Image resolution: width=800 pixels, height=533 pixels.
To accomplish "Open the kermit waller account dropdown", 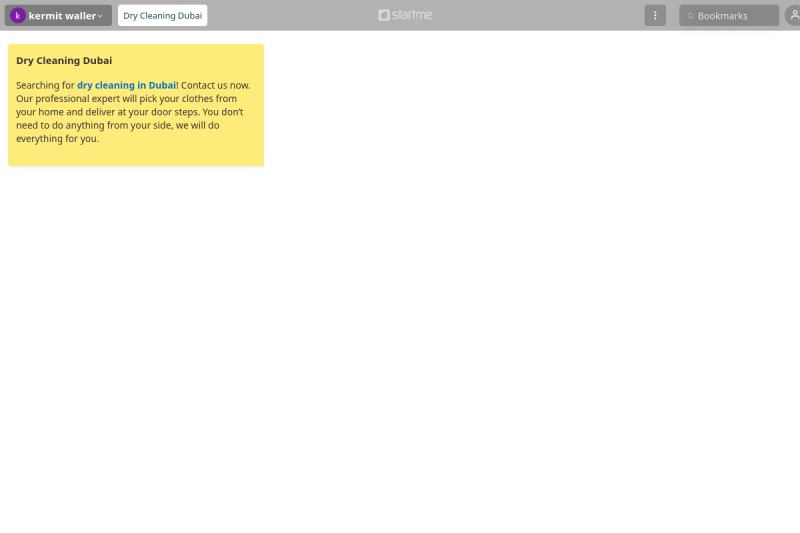I will point(58,15).
